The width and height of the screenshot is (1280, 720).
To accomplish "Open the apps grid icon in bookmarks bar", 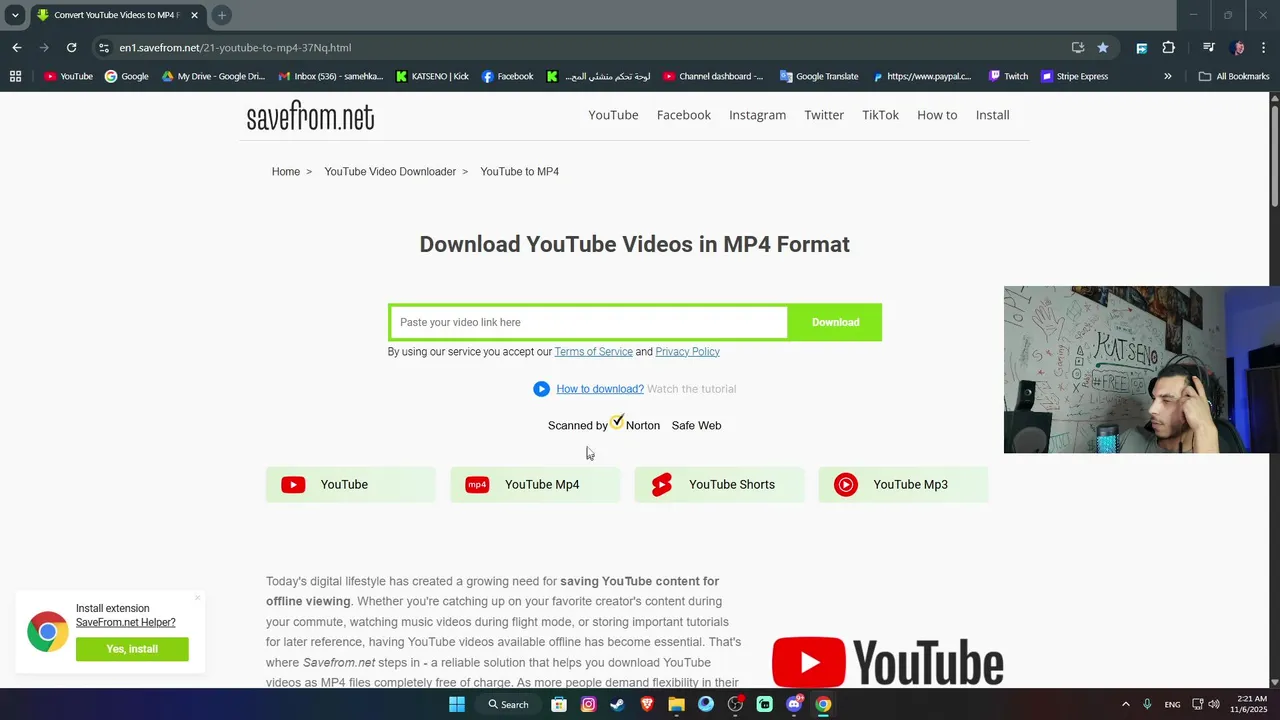I will pyautogui.click(x=15, y=76).
